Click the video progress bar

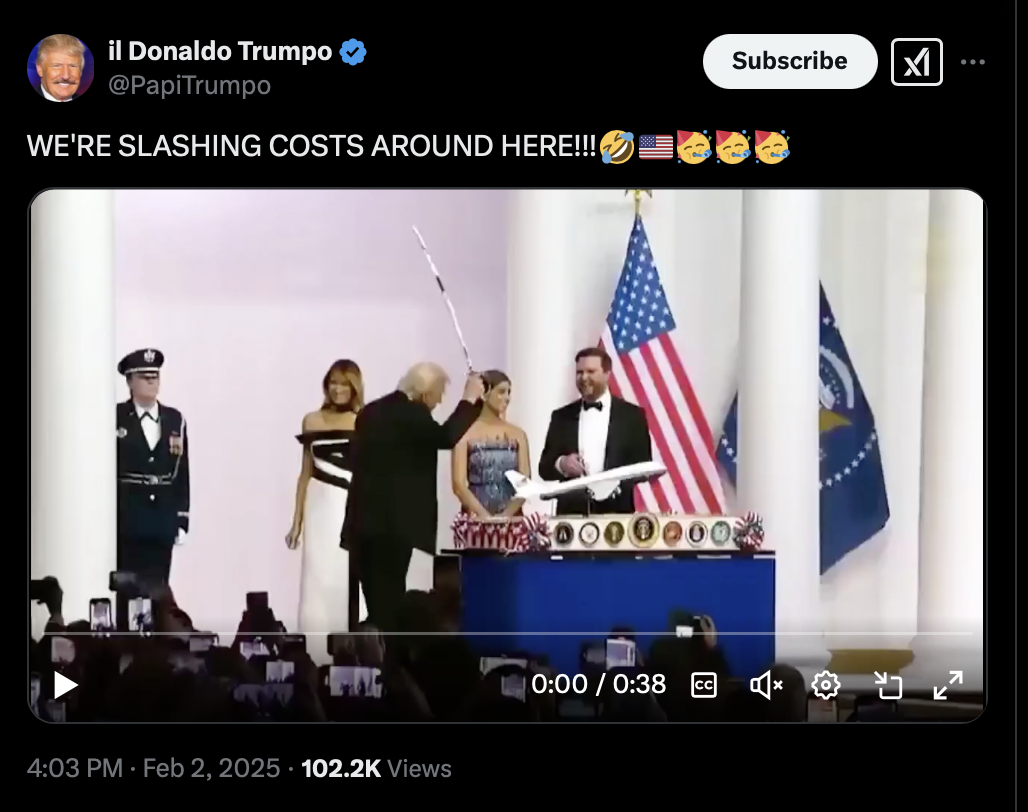coord(507,634)
